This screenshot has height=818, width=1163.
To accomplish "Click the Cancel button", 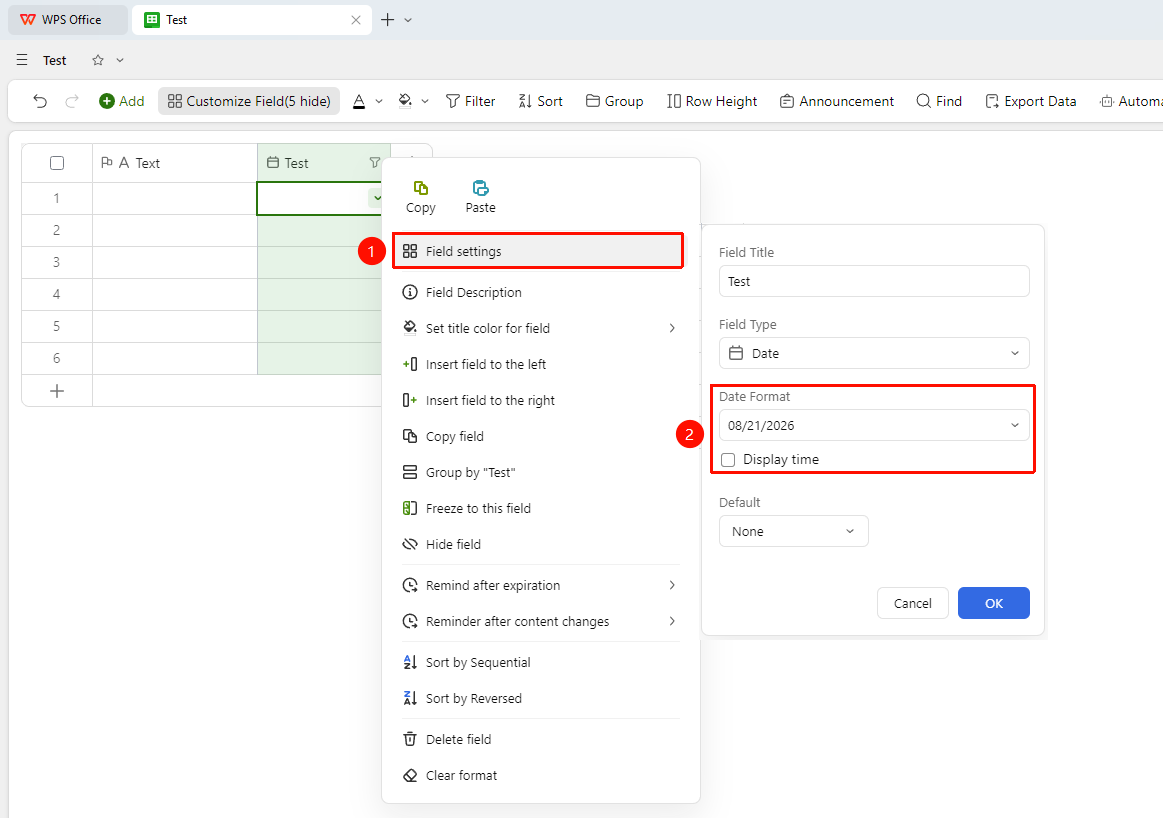I will (x=912, y=603).
